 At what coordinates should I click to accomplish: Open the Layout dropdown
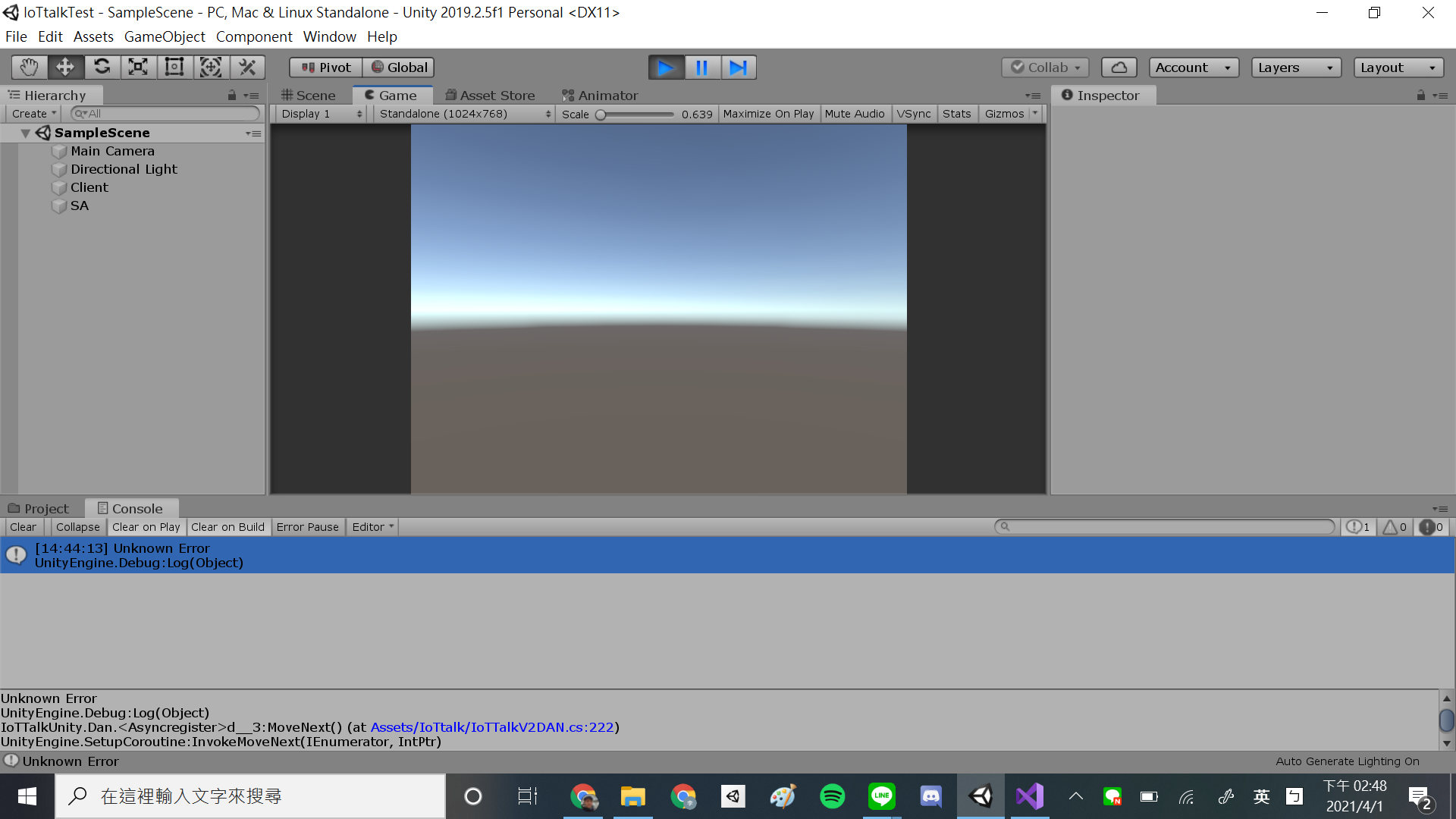click(x=1398, y=67)
